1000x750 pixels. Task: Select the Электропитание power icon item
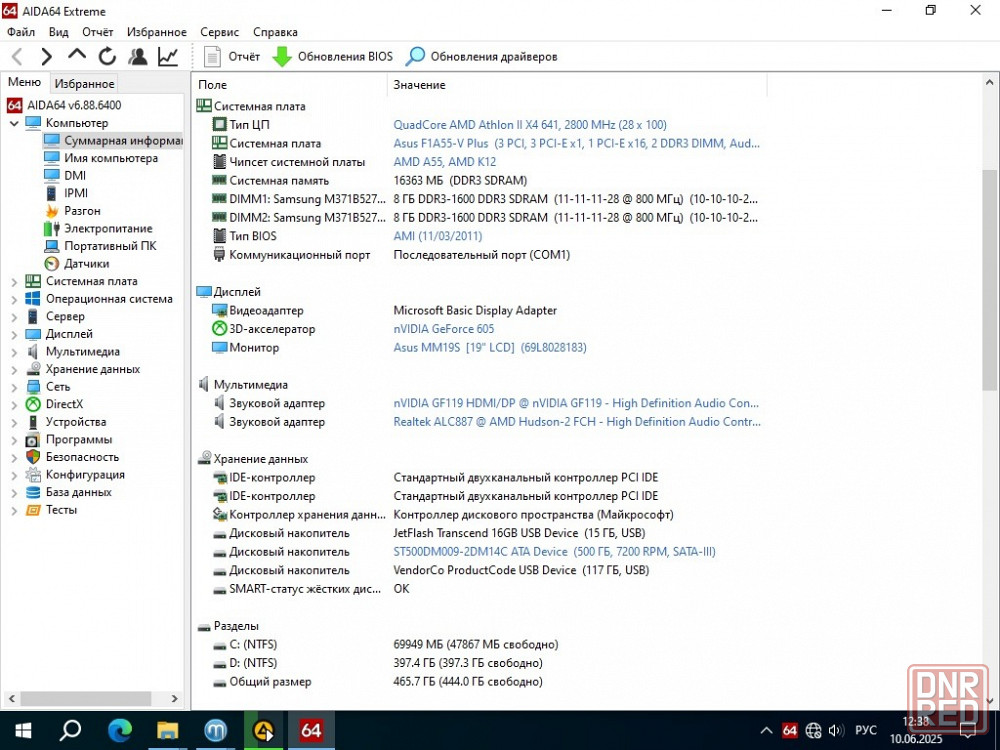[52, 228]
